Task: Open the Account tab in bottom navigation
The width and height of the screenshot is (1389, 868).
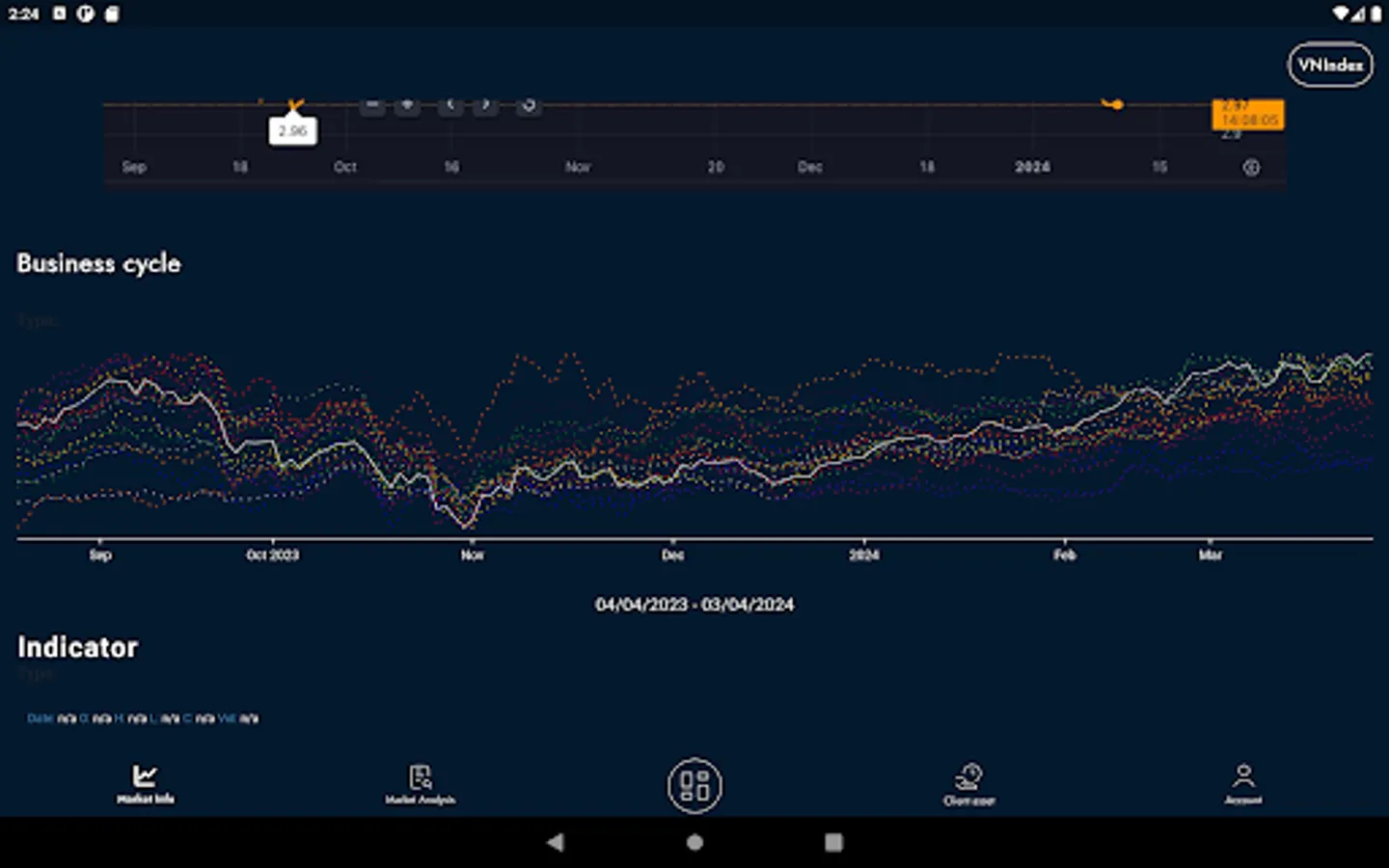Action: [x=1243, y=783]
